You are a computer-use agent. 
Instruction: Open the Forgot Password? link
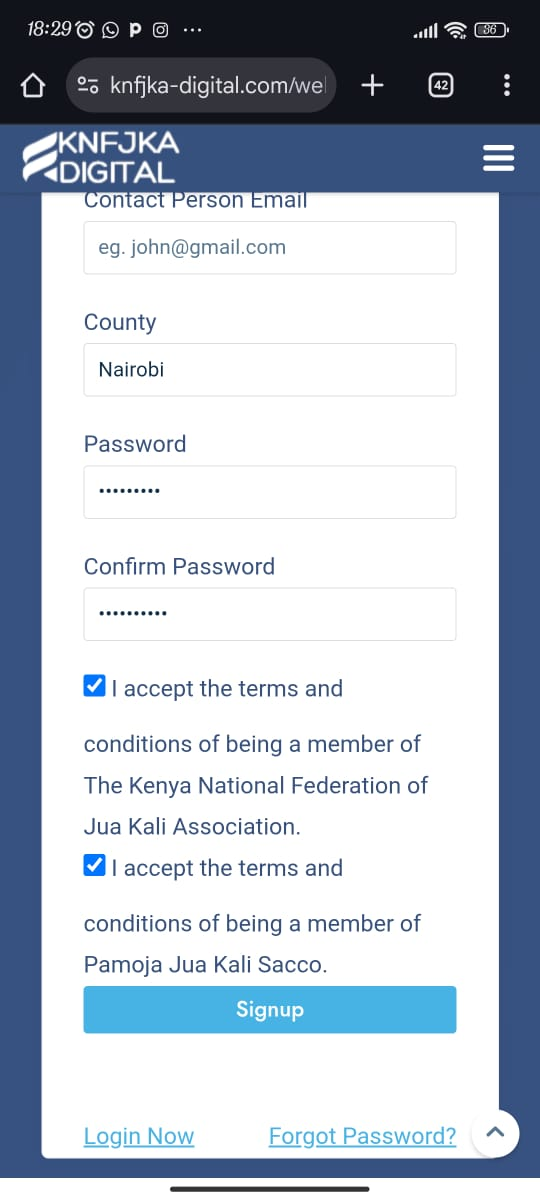tap(363, 1136)
